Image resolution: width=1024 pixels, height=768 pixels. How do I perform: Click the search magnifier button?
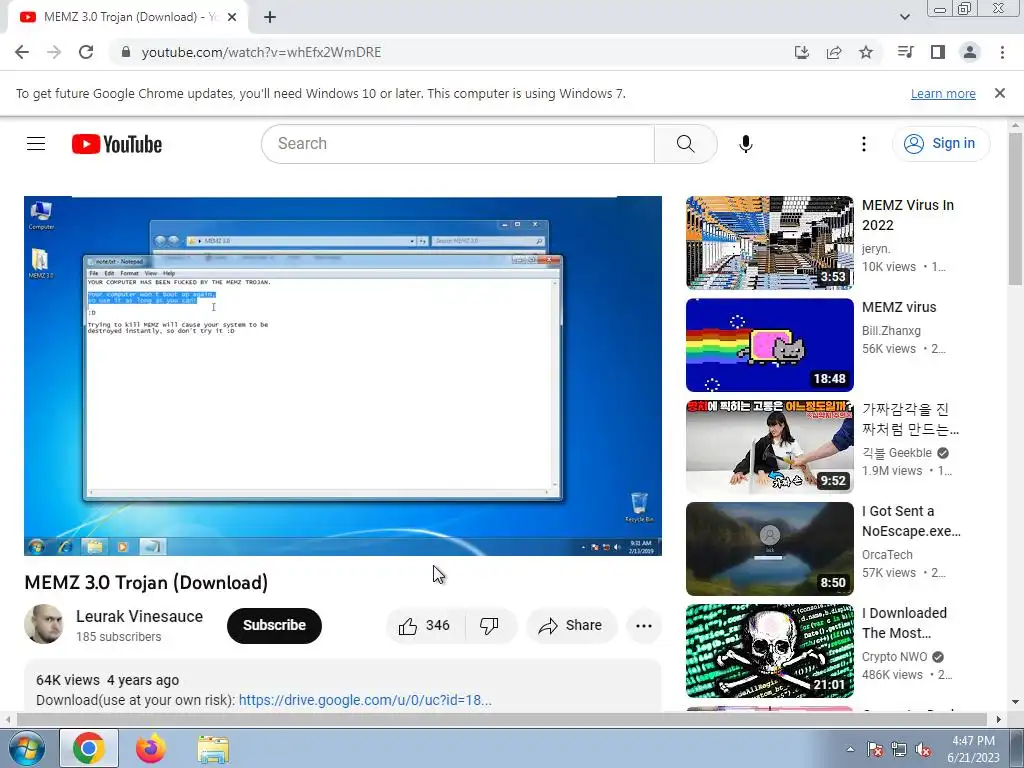click(685, 144)
